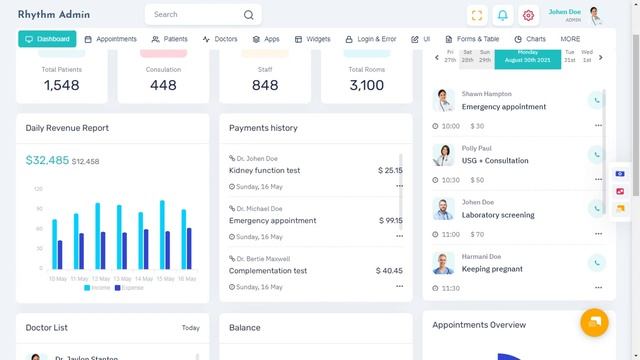The image size is (640, 360).
Task: Click Polly Paul's avatar photo
Action: coord(443,155)
